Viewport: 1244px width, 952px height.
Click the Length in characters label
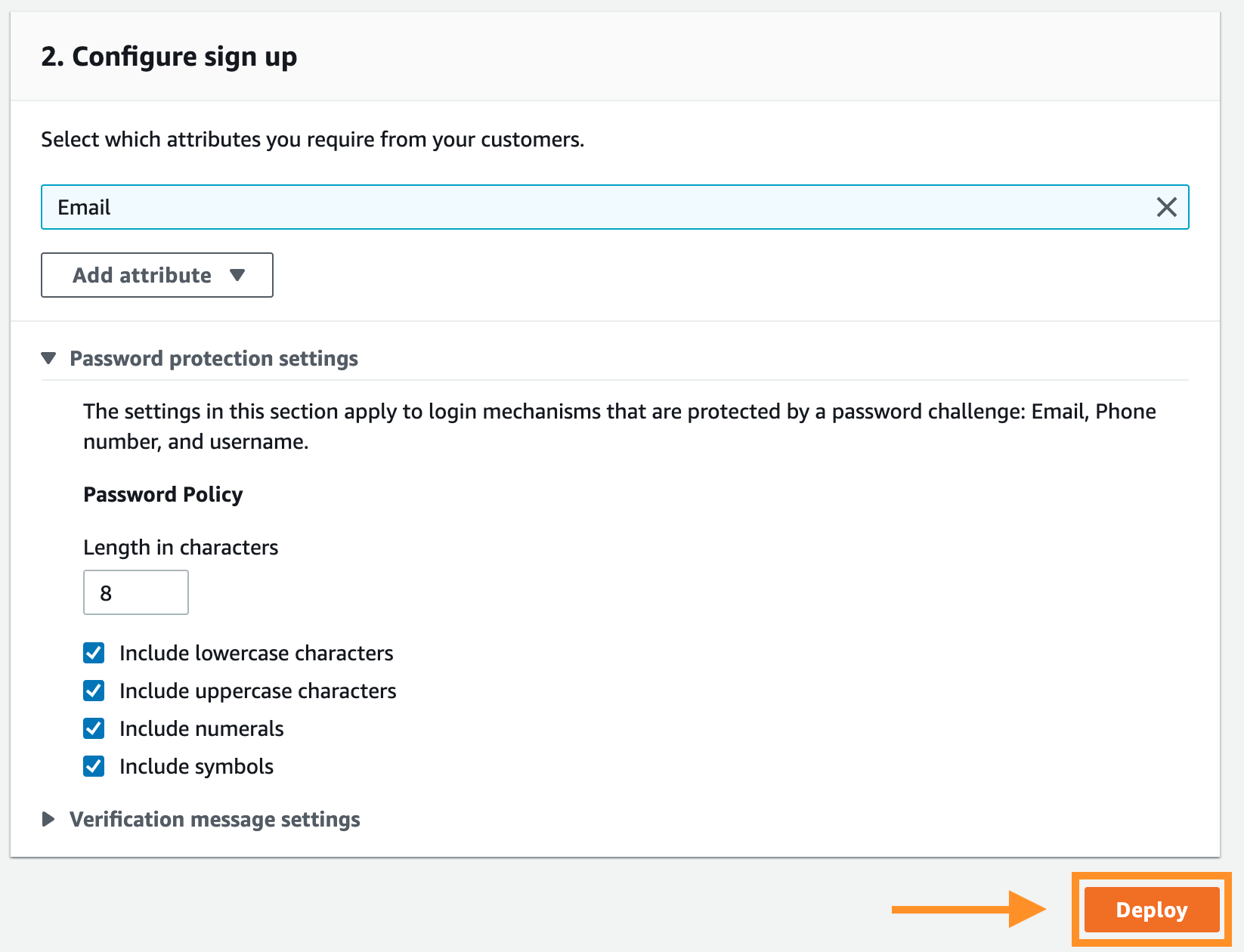pyautogui.click(x=181, y=547)
